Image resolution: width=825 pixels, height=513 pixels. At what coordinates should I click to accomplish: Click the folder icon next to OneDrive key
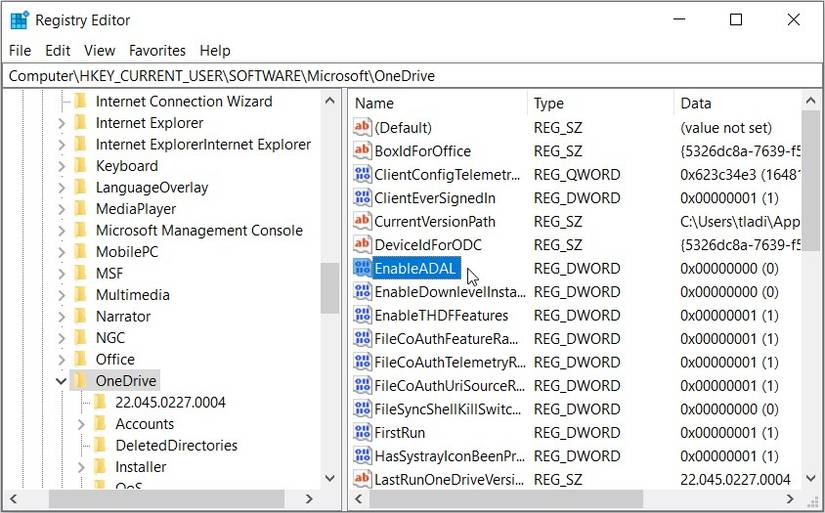click(81, 380)
